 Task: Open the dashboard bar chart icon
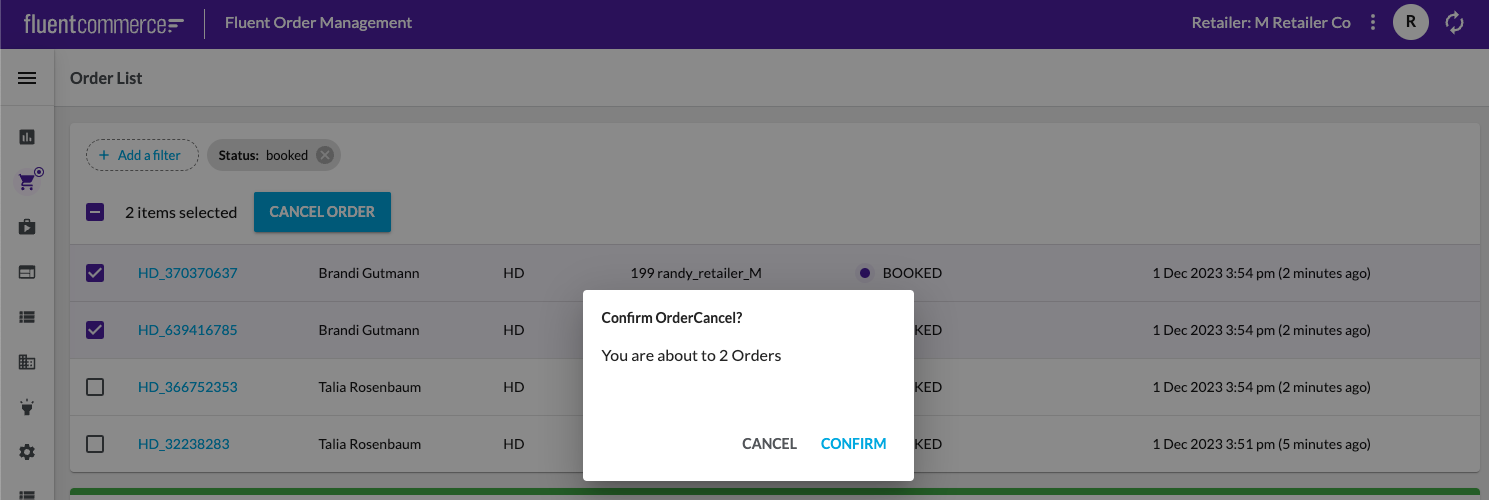(27, 137)
